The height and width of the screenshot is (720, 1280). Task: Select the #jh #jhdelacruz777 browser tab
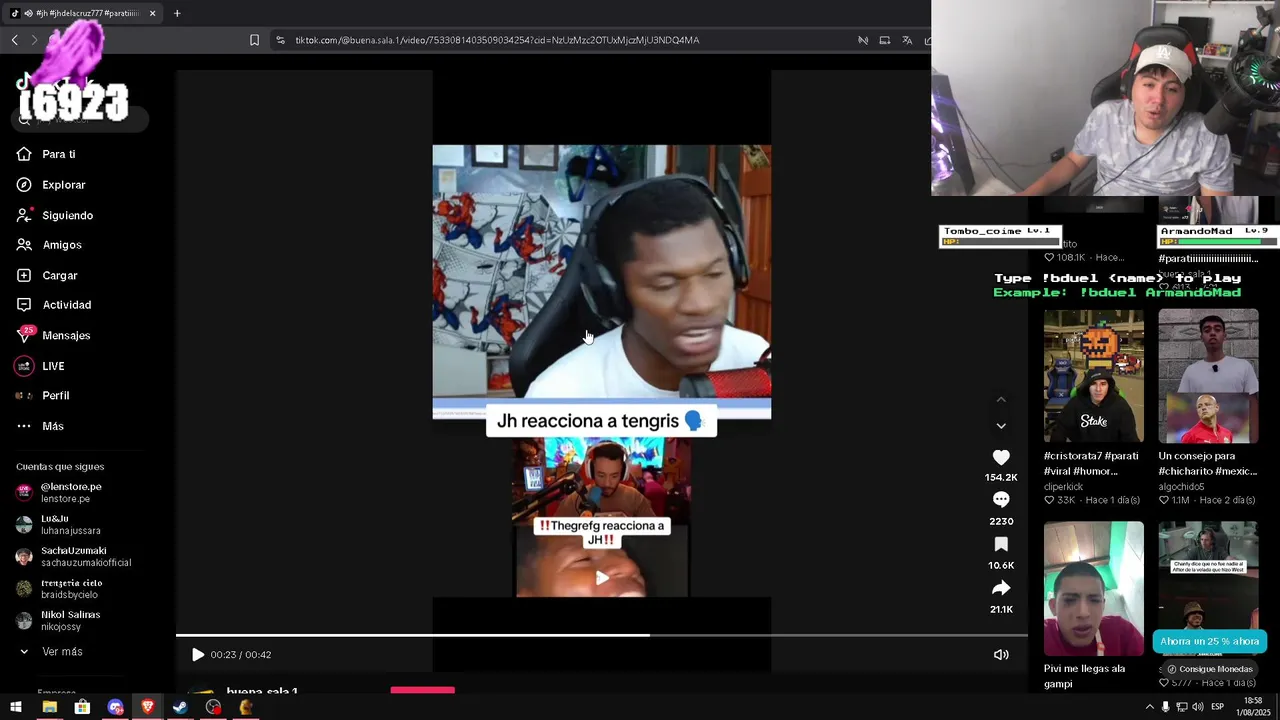tap(82, 13)
